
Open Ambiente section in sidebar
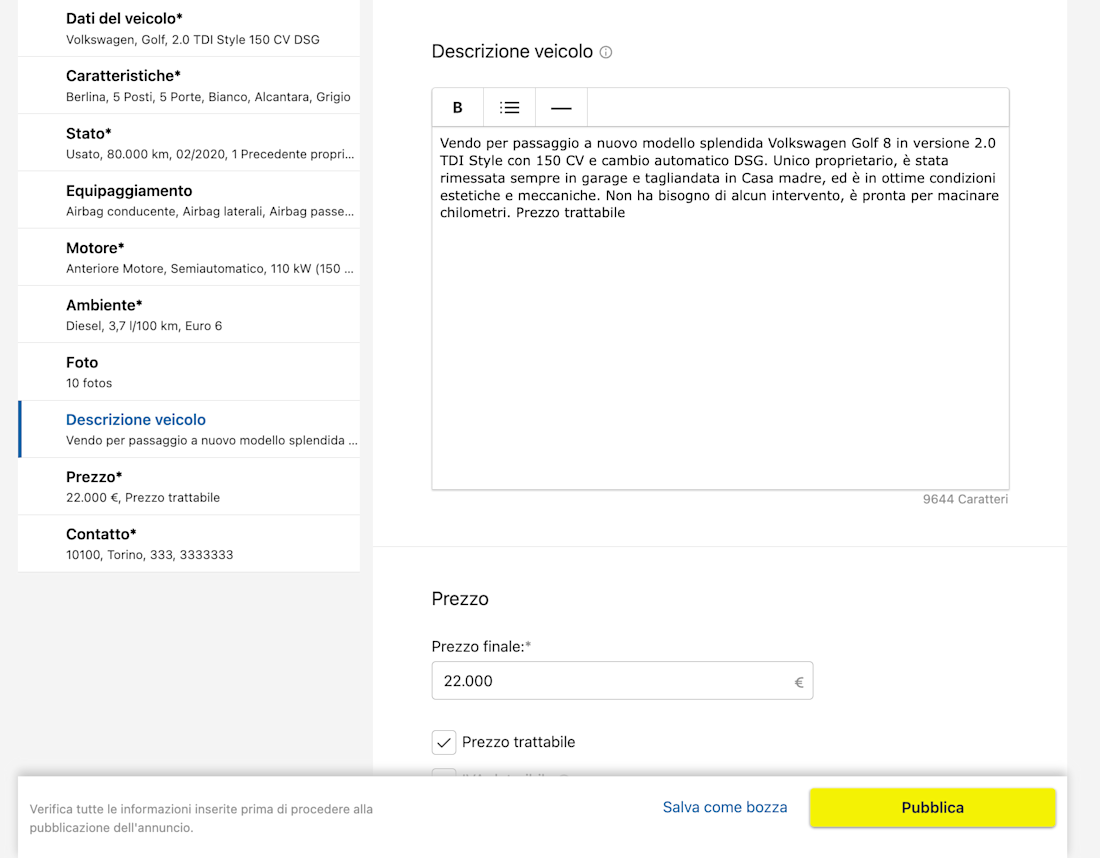189,315
